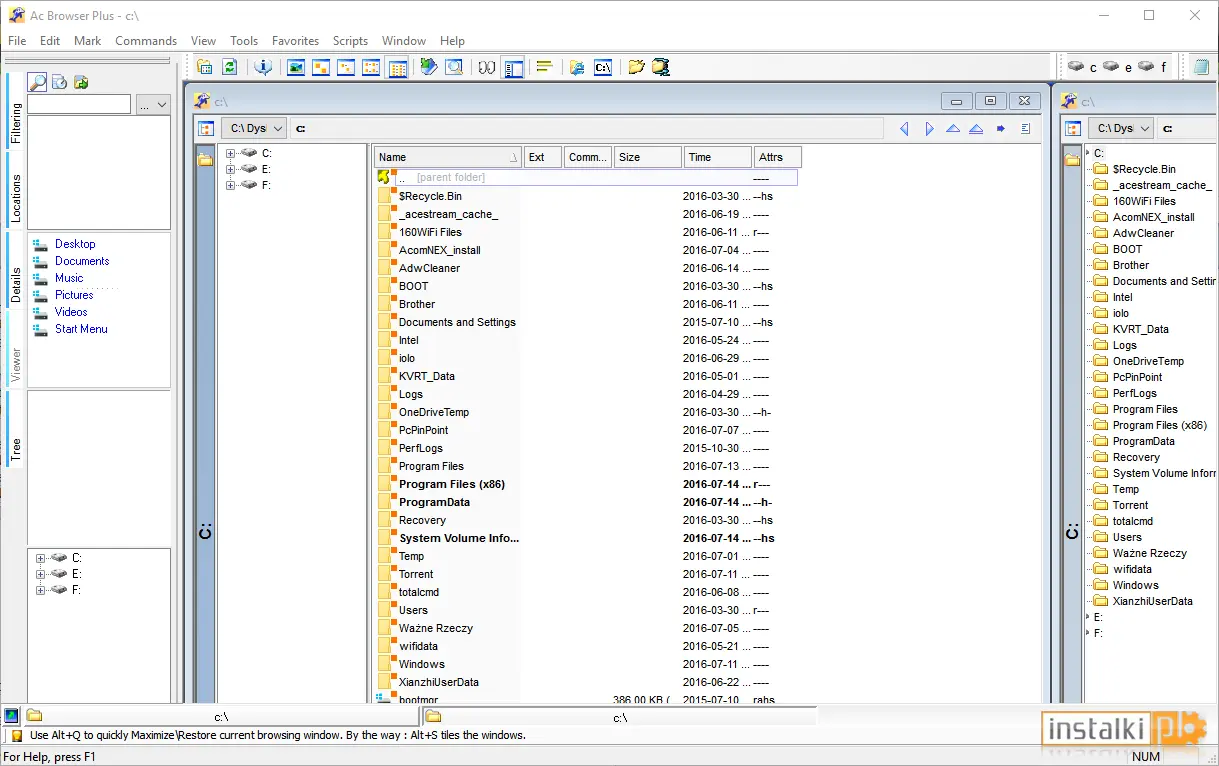Click the binoculars search icon
The width and height of the screenshot is (1219, 766).
pos(487,67)
